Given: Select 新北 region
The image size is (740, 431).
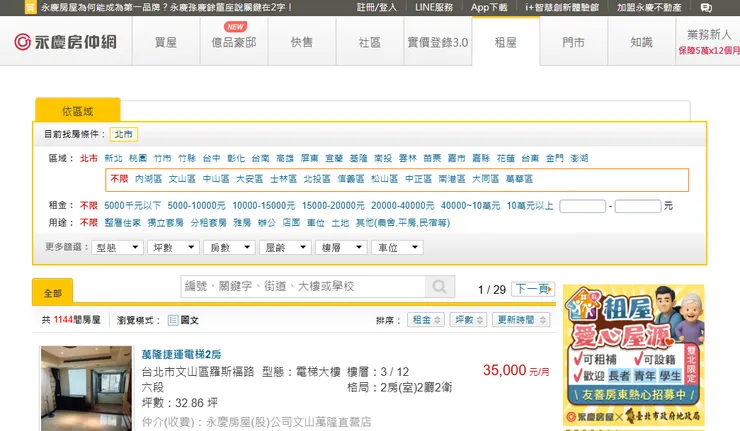Looking at the screenshot, I should [x=113, y=158].
